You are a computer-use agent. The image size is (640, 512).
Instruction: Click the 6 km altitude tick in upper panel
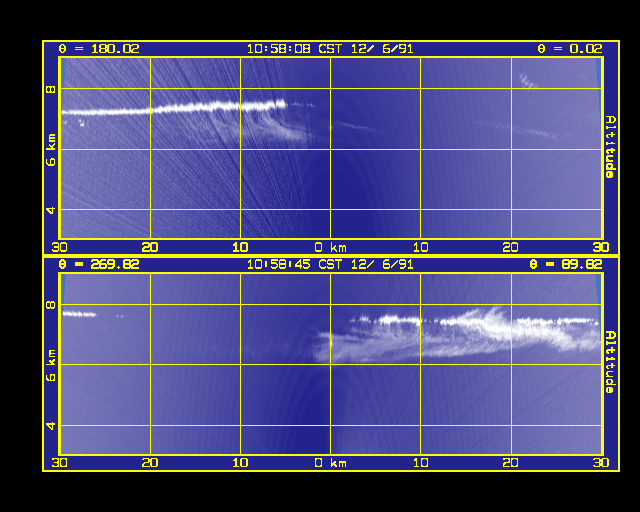point(51,150)
